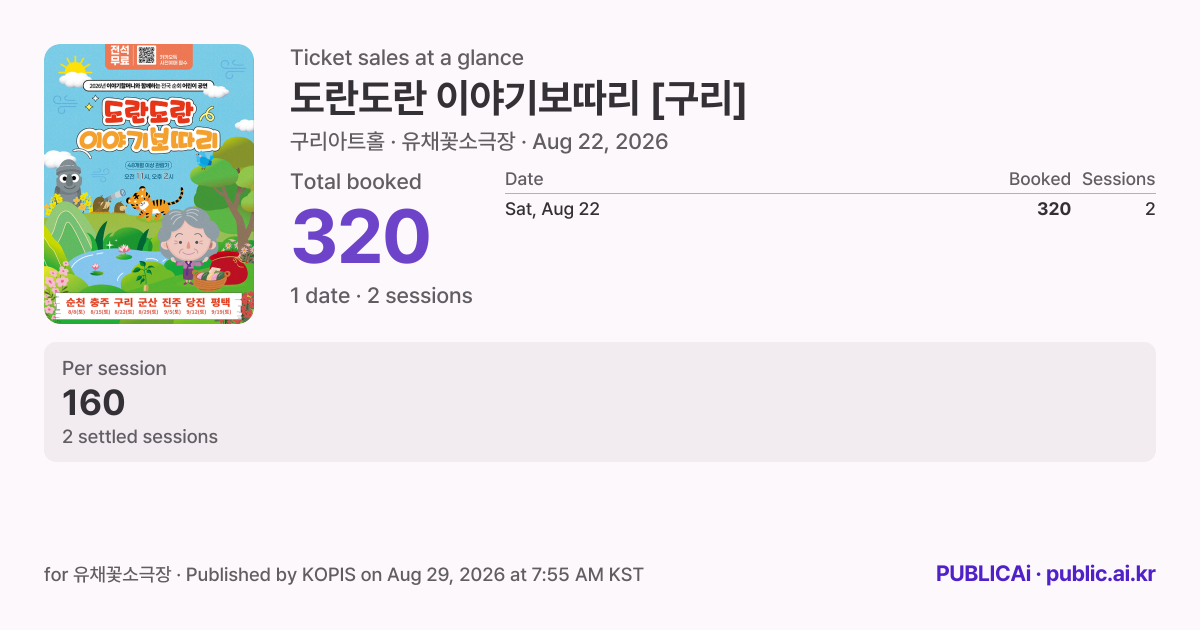Click the Booked column header
1200x630 pixels.
(1039, 179)
